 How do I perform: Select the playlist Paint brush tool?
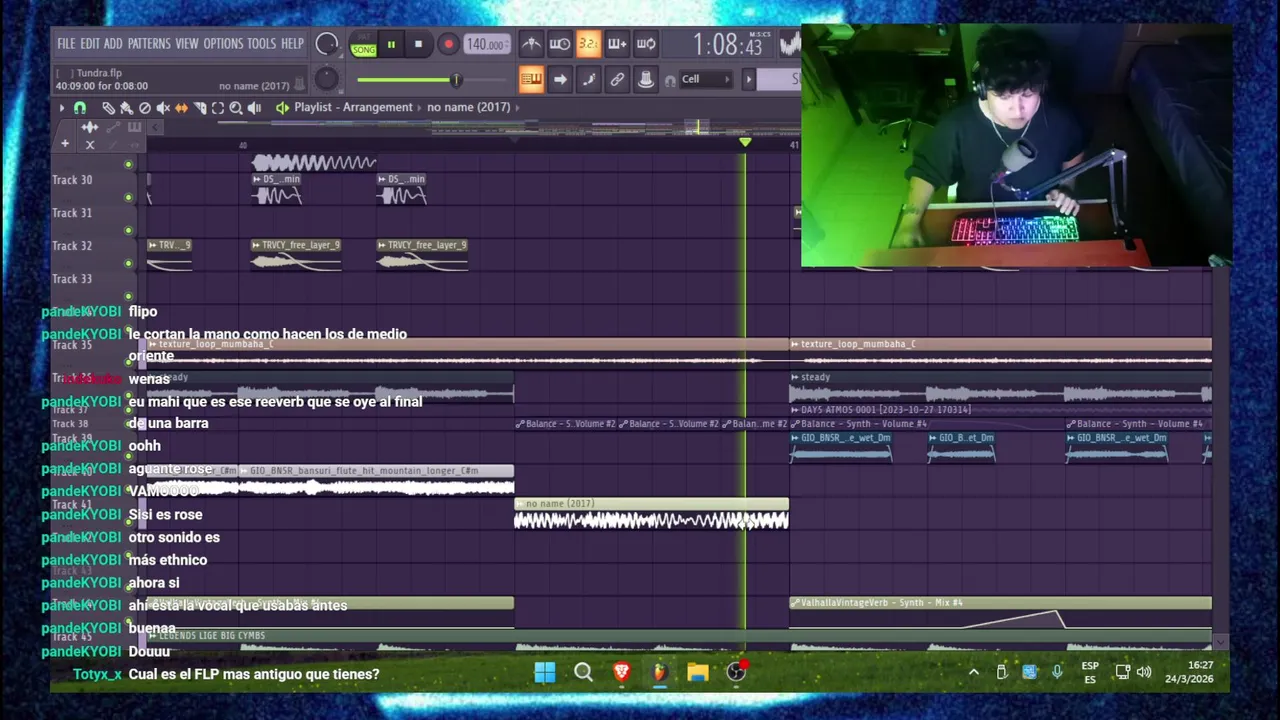(126, 108)
